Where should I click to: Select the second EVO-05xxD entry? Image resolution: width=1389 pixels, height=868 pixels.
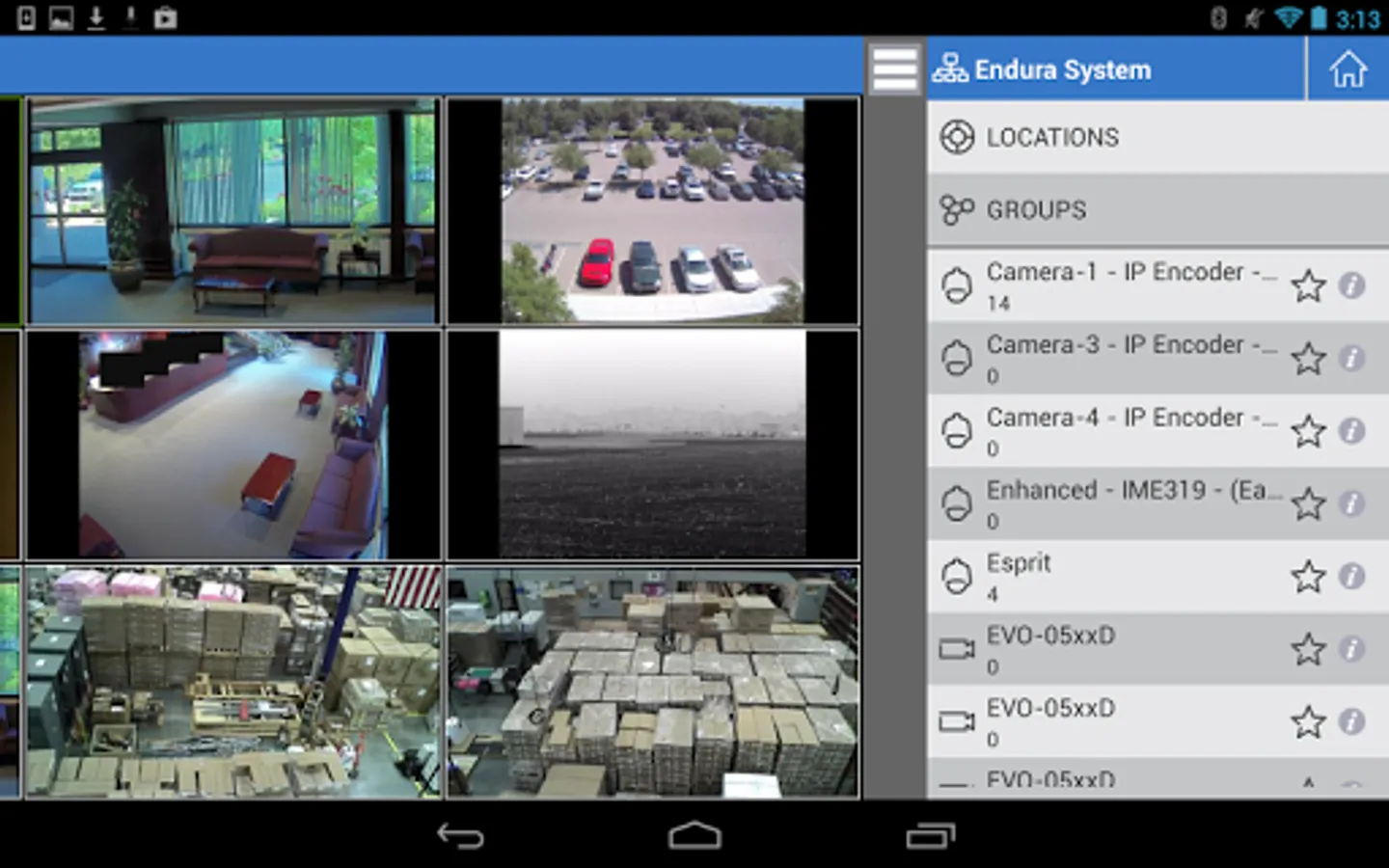pos(1157,721)
